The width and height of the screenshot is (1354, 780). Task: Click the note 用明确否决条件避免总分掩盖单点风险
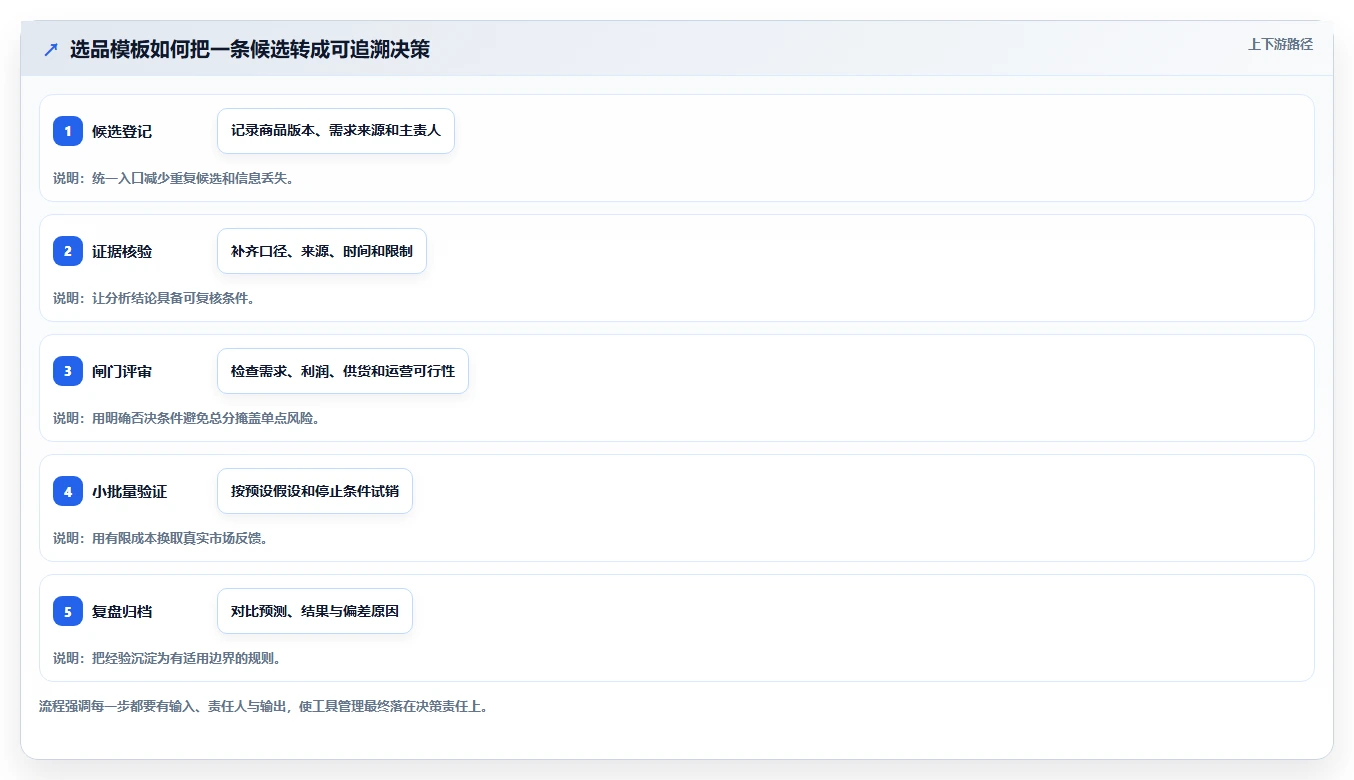[187, 418]
